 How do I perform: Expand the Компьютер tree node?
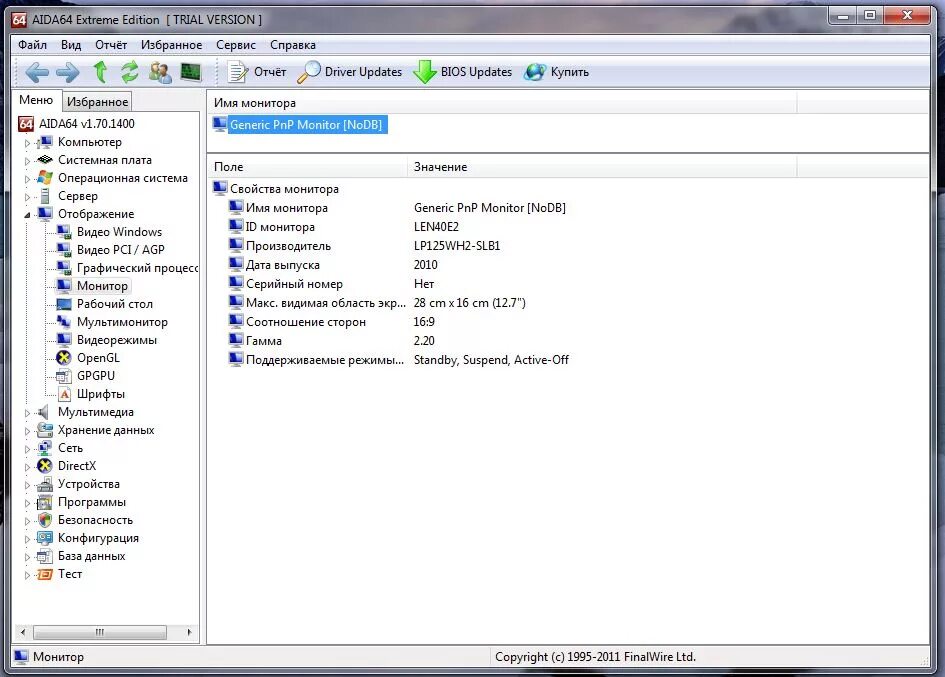click(x=27, y=143)
